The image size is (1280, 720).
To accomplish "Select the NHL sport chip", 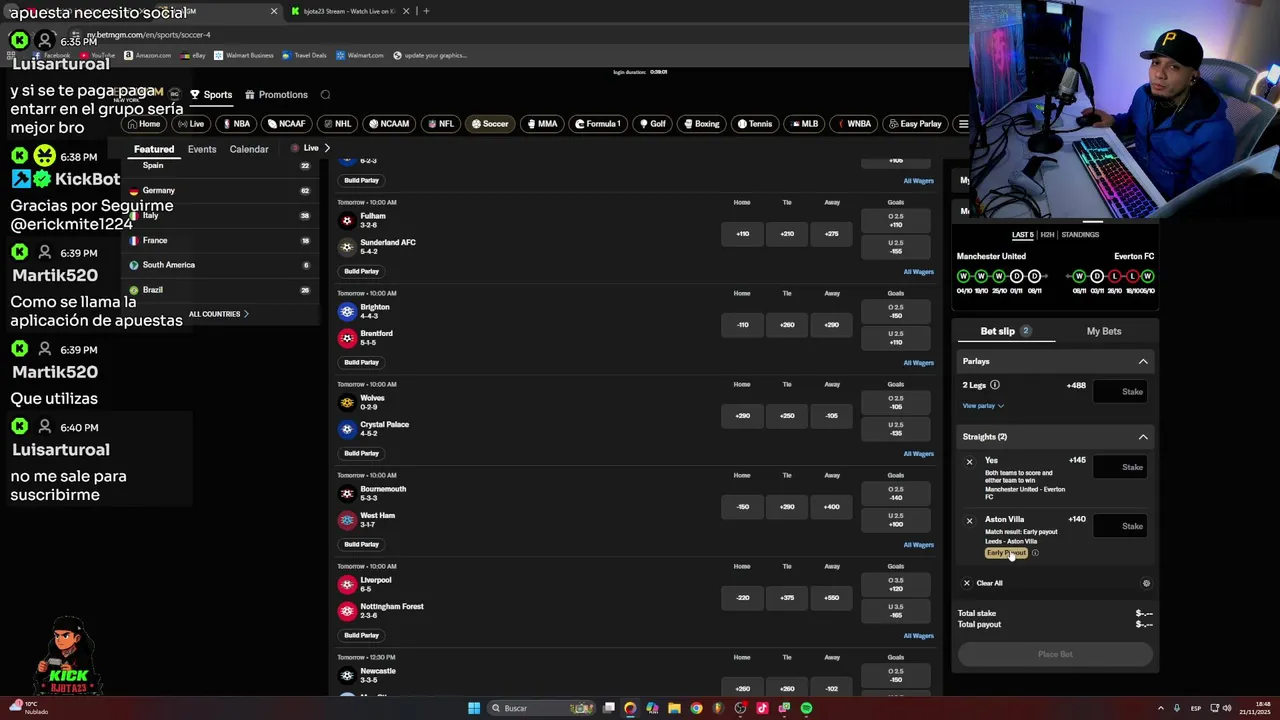I will 337,124.
